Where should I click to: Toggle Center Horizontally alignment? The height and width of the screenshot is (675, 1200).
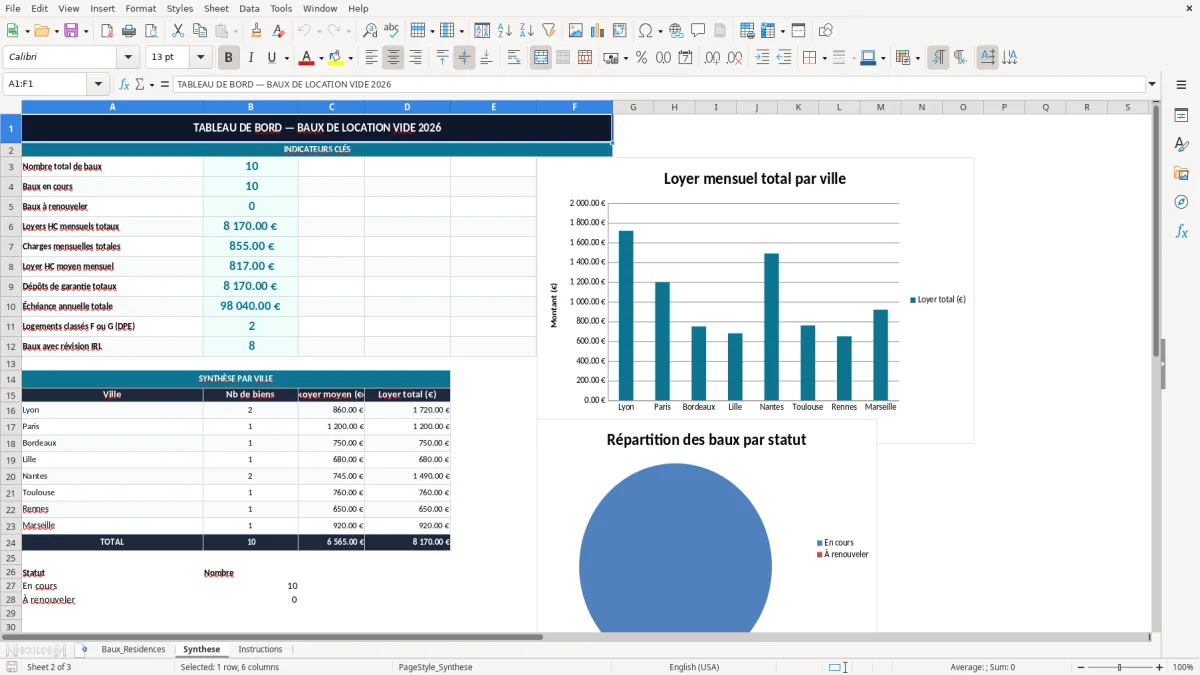tap(393, 58)
